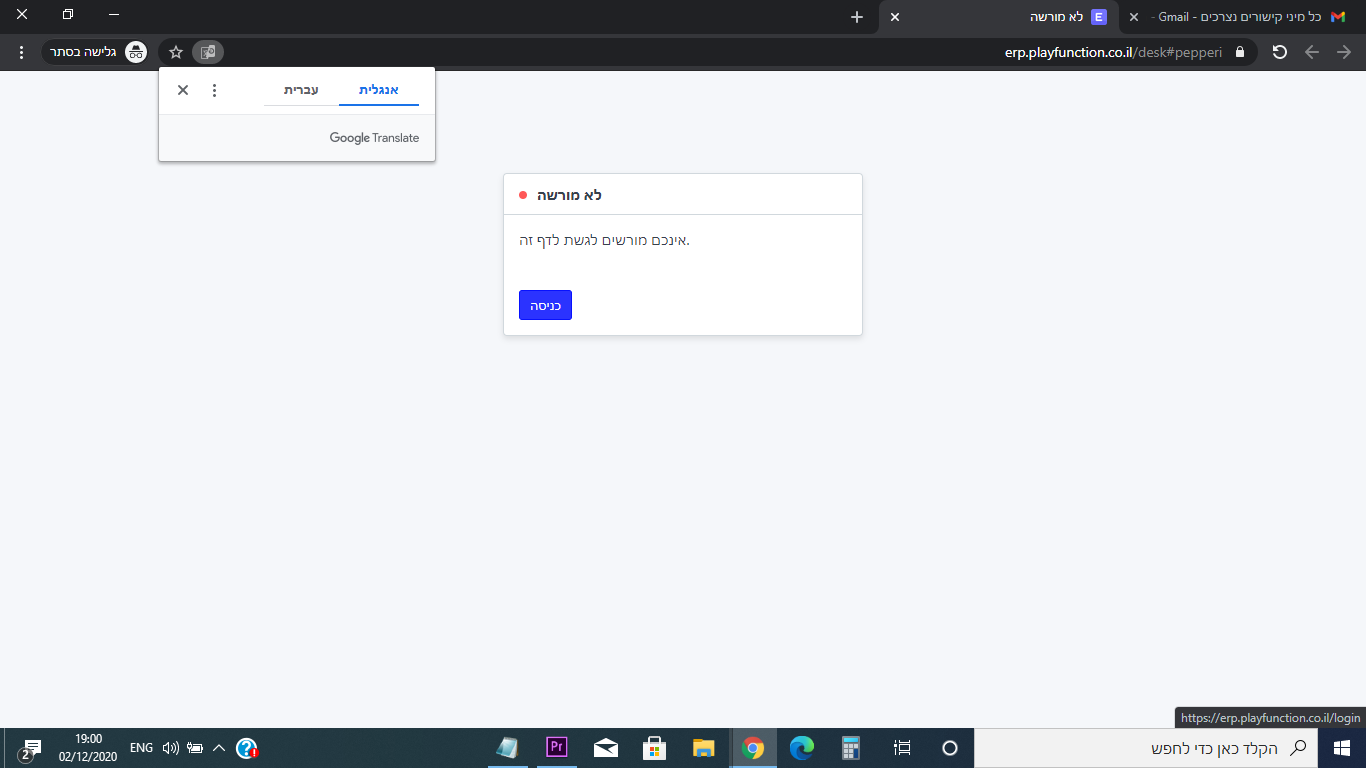Image resolution: width=1366 pixels, height=768 pixels.
Task: Select the עברית tab in translate popup
Action: (x=301, y=90)
